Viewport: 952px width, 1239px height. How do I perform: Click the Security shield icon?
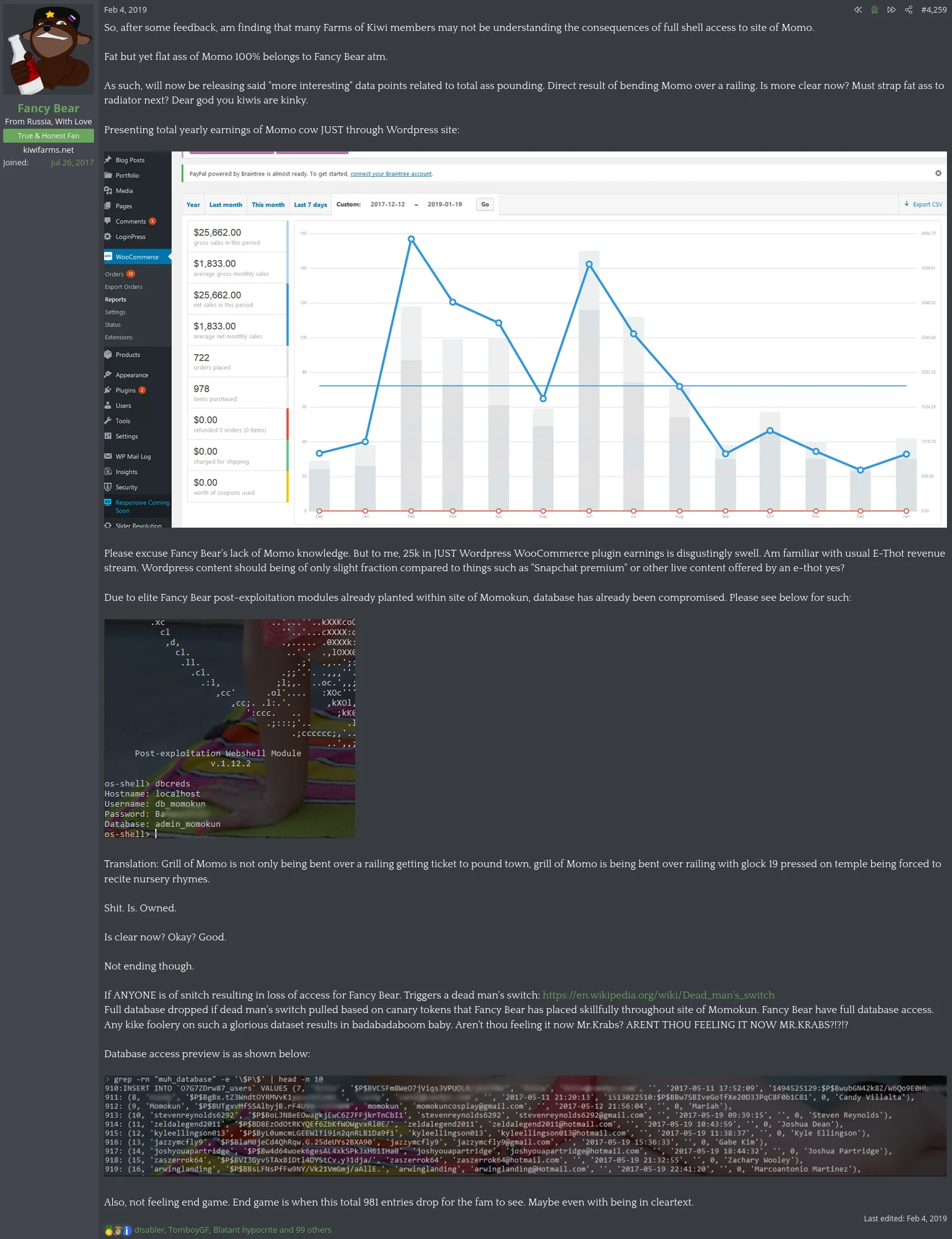coord(108,487)
